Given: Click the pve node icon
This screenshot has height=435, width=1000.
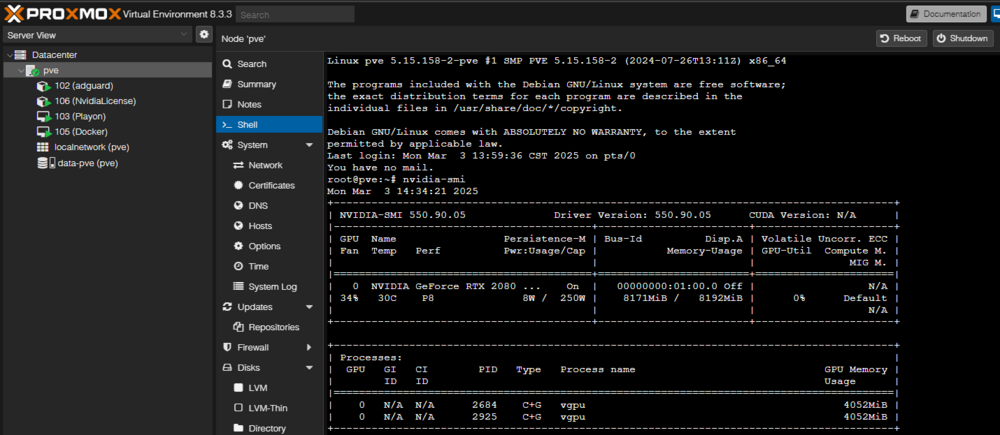Looking at the screenshot, I should [33, 71].
